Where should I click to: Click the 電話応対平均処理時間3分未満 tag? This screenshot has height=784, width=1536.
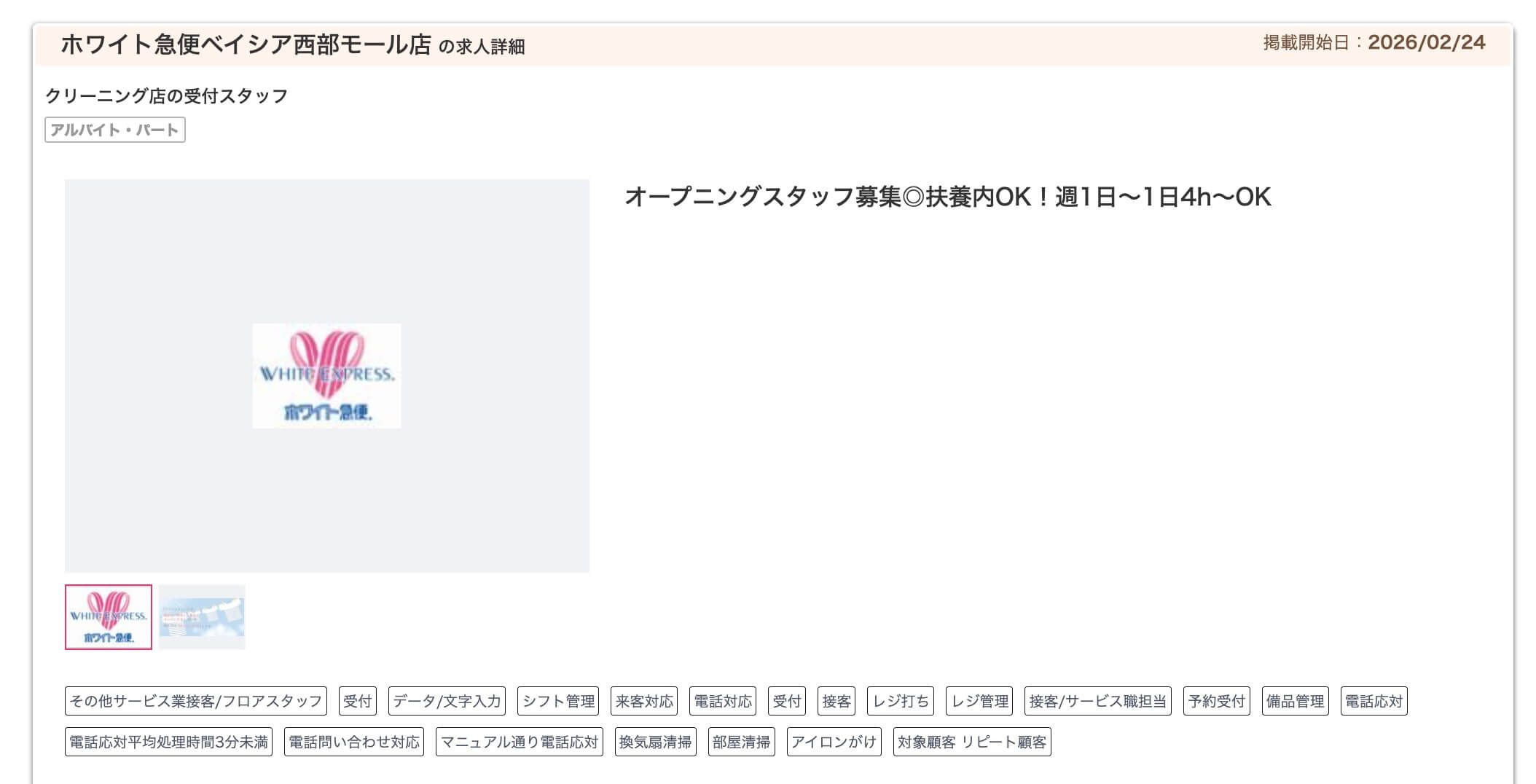click(x=168, y=742)
